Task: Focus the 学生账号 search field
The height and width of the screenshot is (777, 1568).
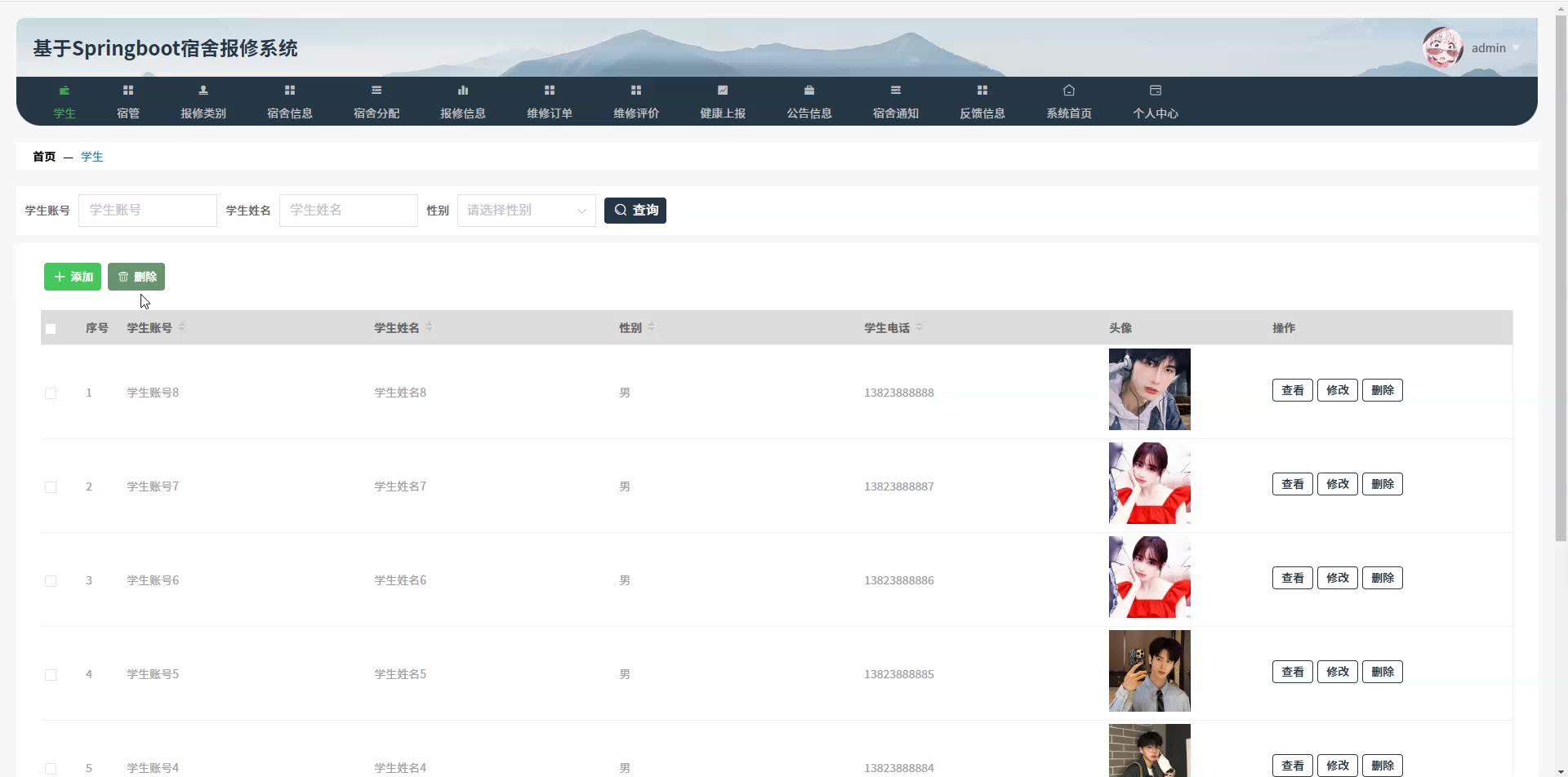Action: 148,211
